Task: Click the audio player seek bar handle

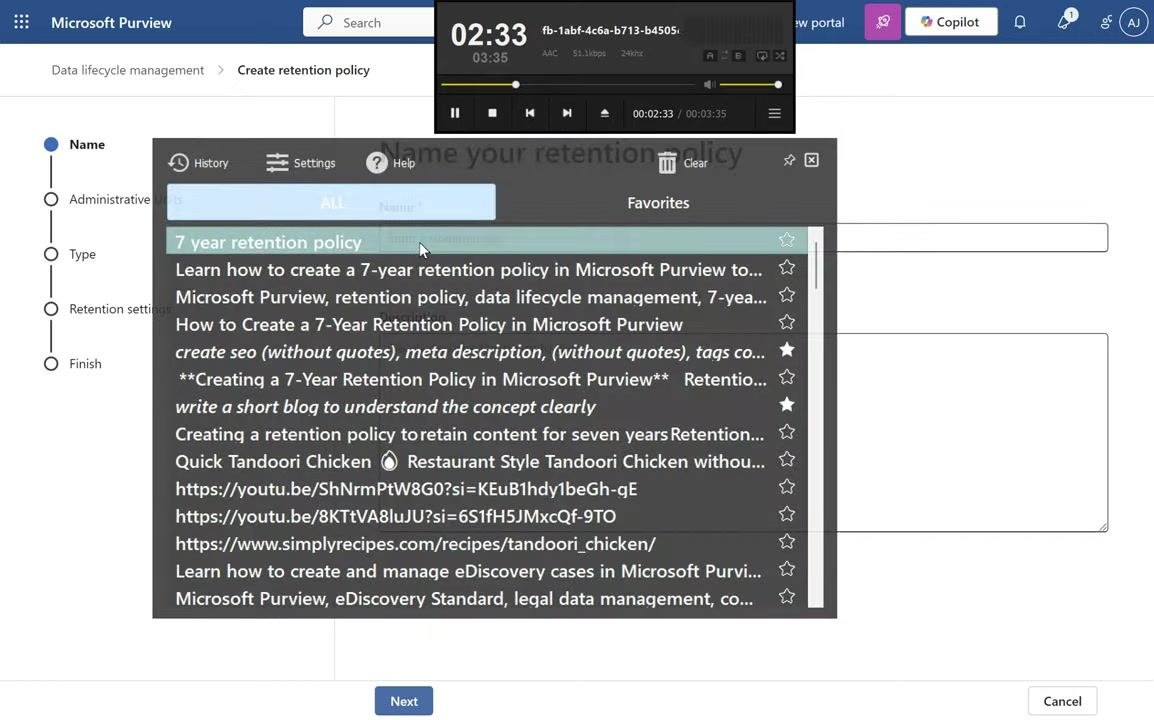Action: point(516,85)
